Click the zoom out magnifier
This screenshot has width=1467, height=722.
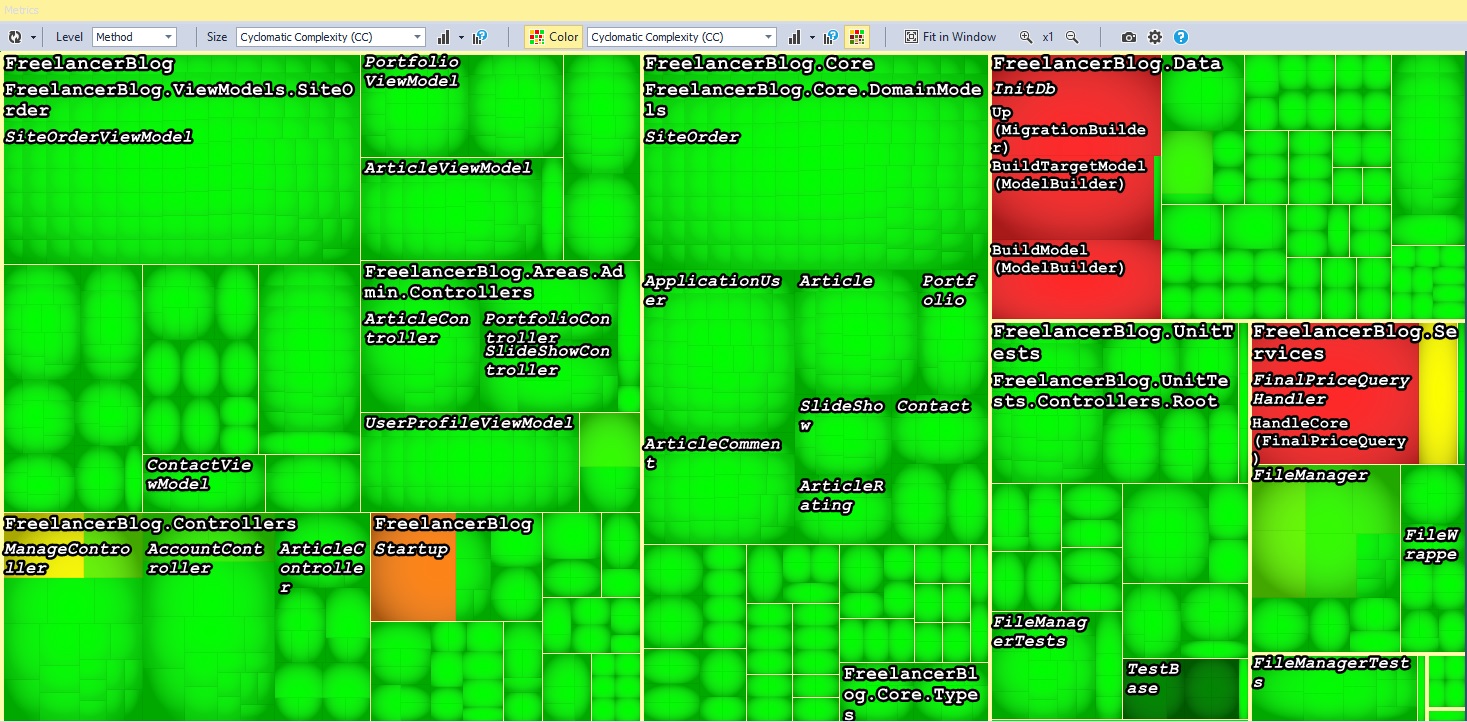1072,37
